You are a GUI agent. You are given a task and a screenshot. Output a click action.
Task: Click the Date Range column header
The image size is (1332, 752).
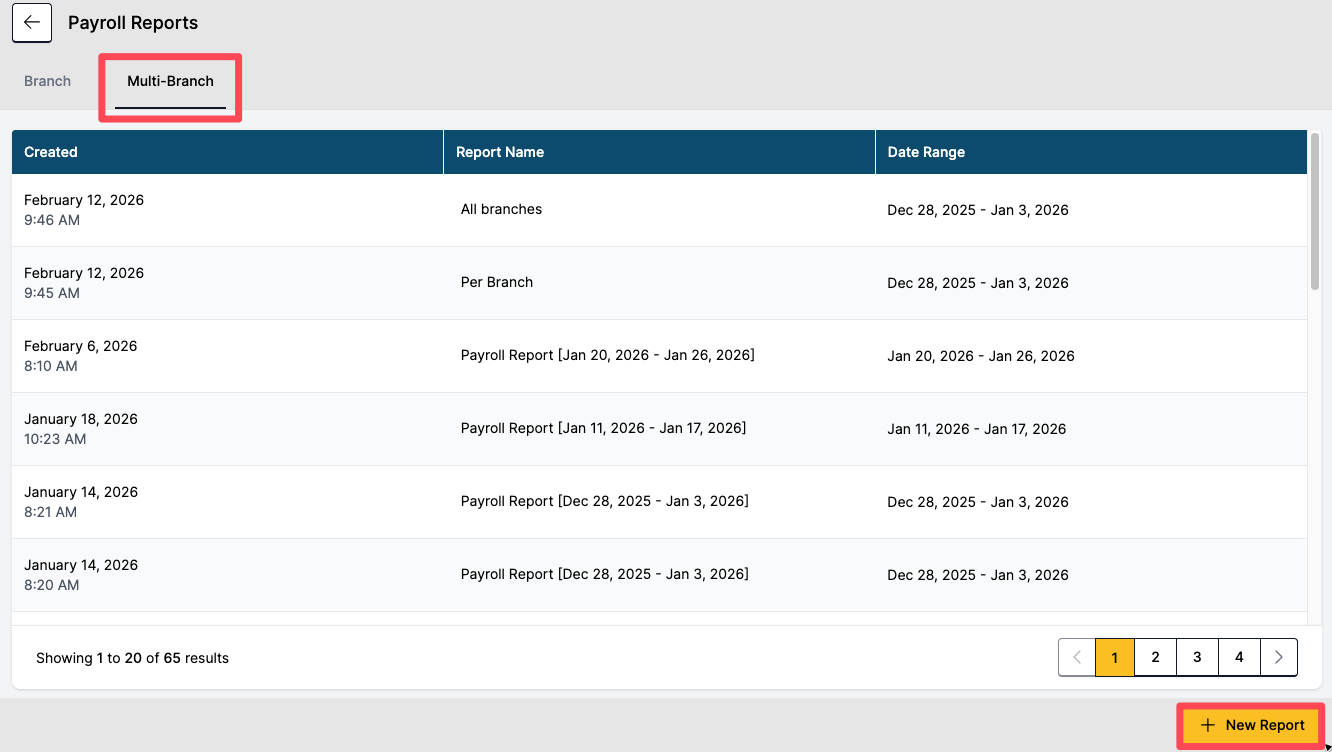(x=926, y=152)
